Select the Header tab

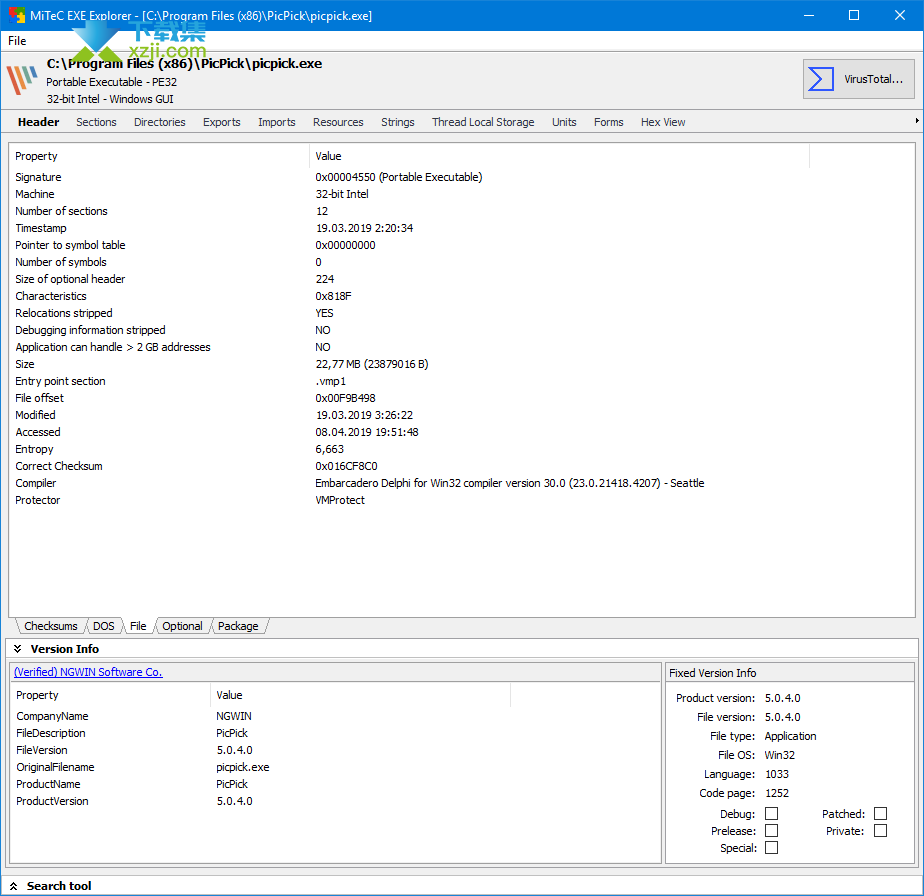(x=38, y=122)
